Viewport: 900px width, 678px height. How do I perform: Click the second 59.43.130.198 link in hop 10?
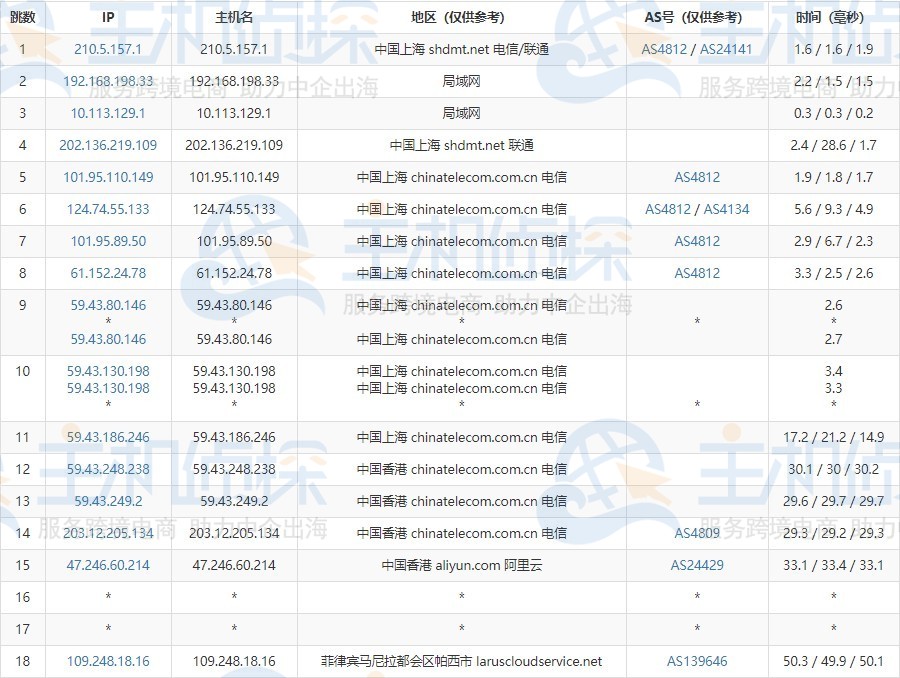pos(108,389)
